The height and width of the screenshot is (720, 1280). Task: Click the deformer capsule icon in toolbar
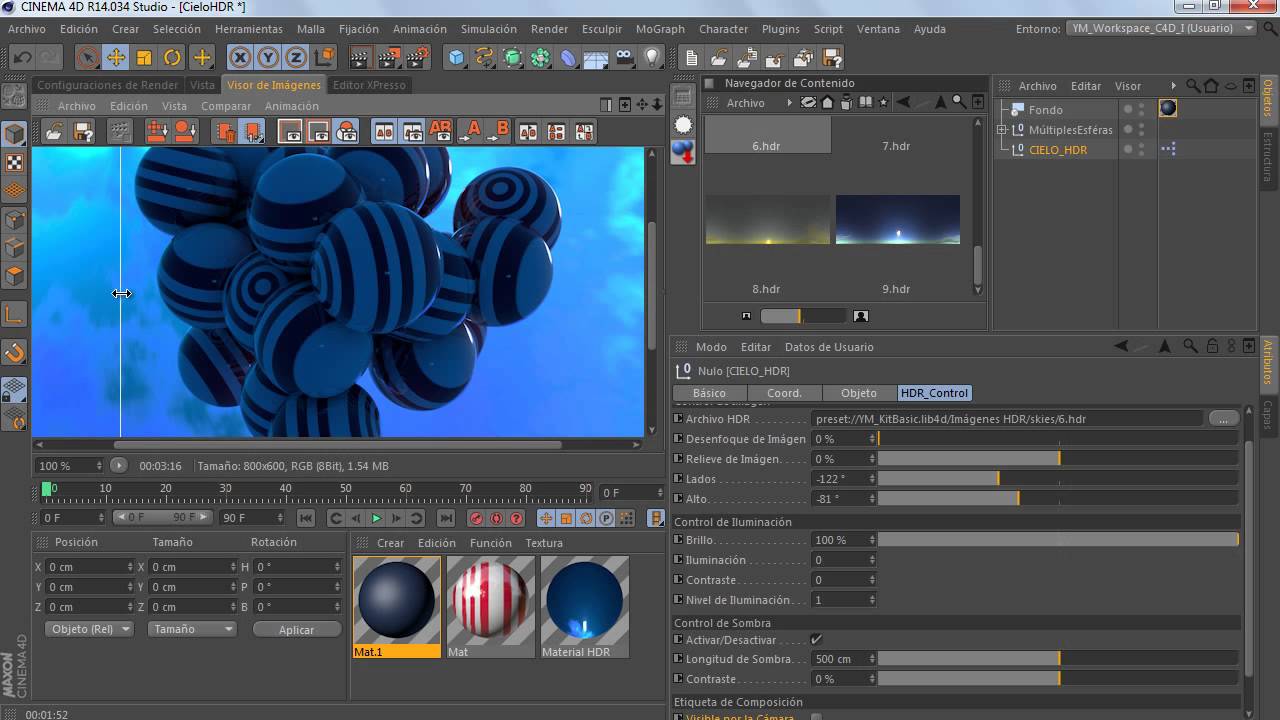coord(568,57)
